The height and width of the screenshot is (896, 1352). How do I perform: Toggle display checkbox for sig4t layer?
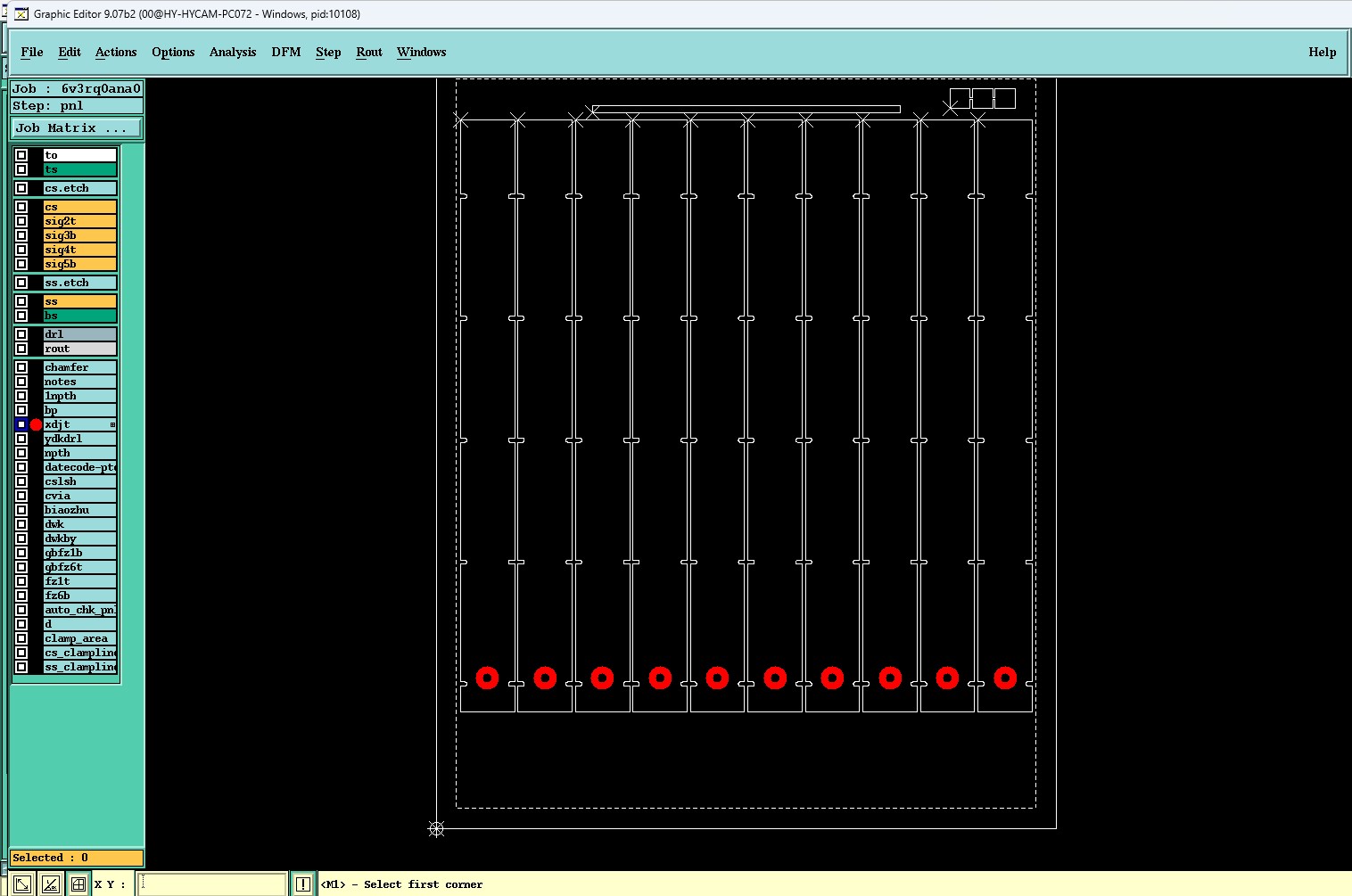point(21,250)
